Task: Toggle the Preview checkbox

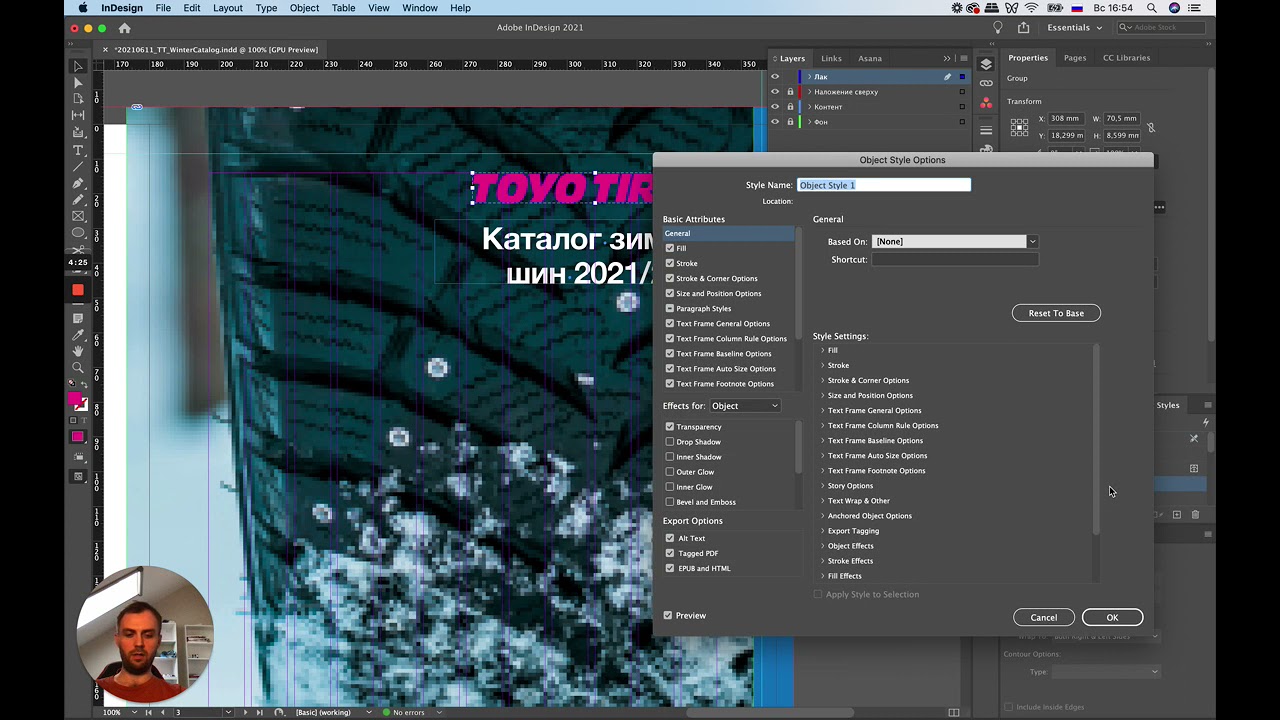Action: pyautogui.click(x=668, y=616)
